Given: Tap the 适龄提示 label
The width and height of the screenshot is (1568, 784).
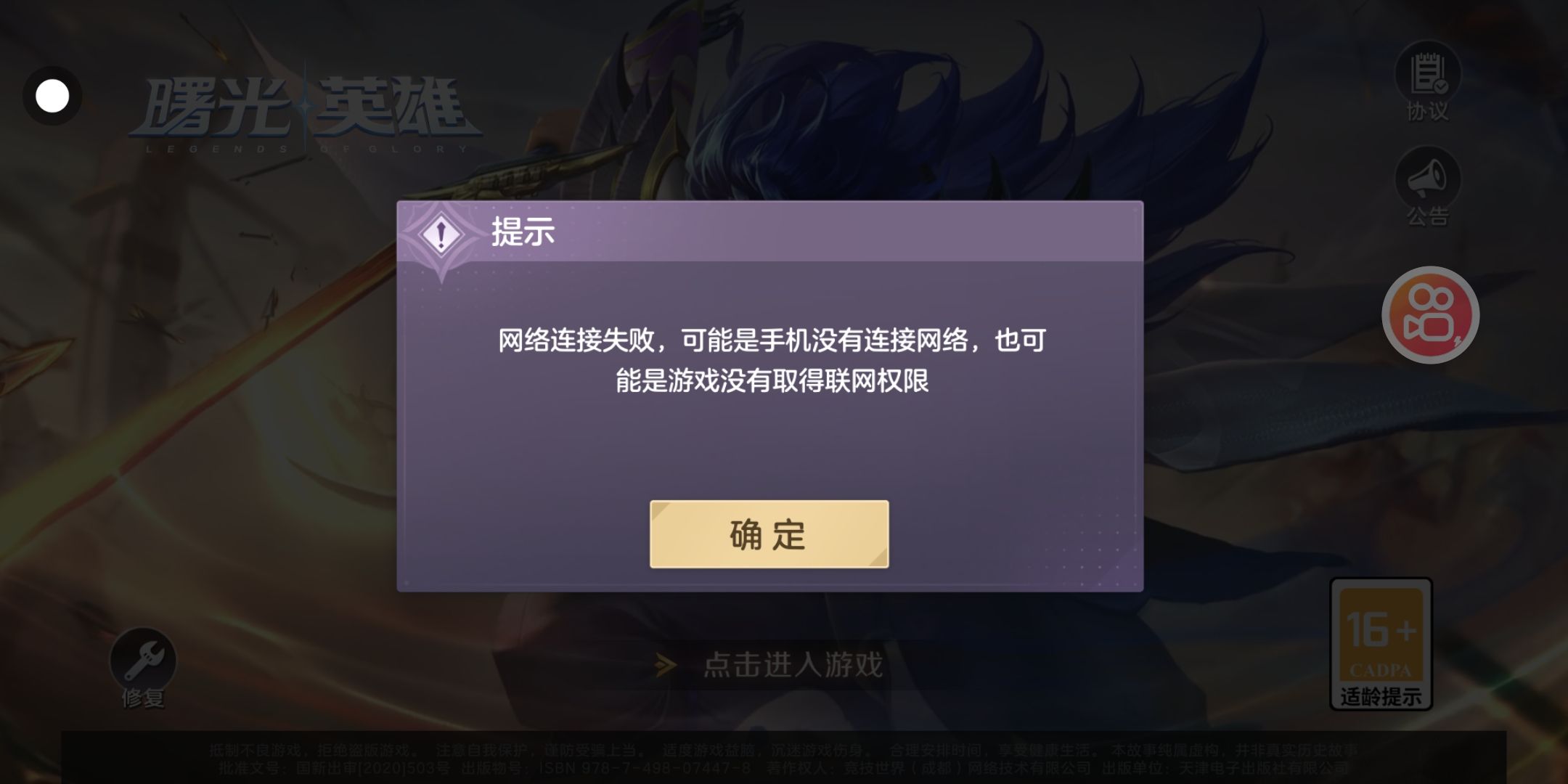Looking at the screenshot, I should [1381, 697].
